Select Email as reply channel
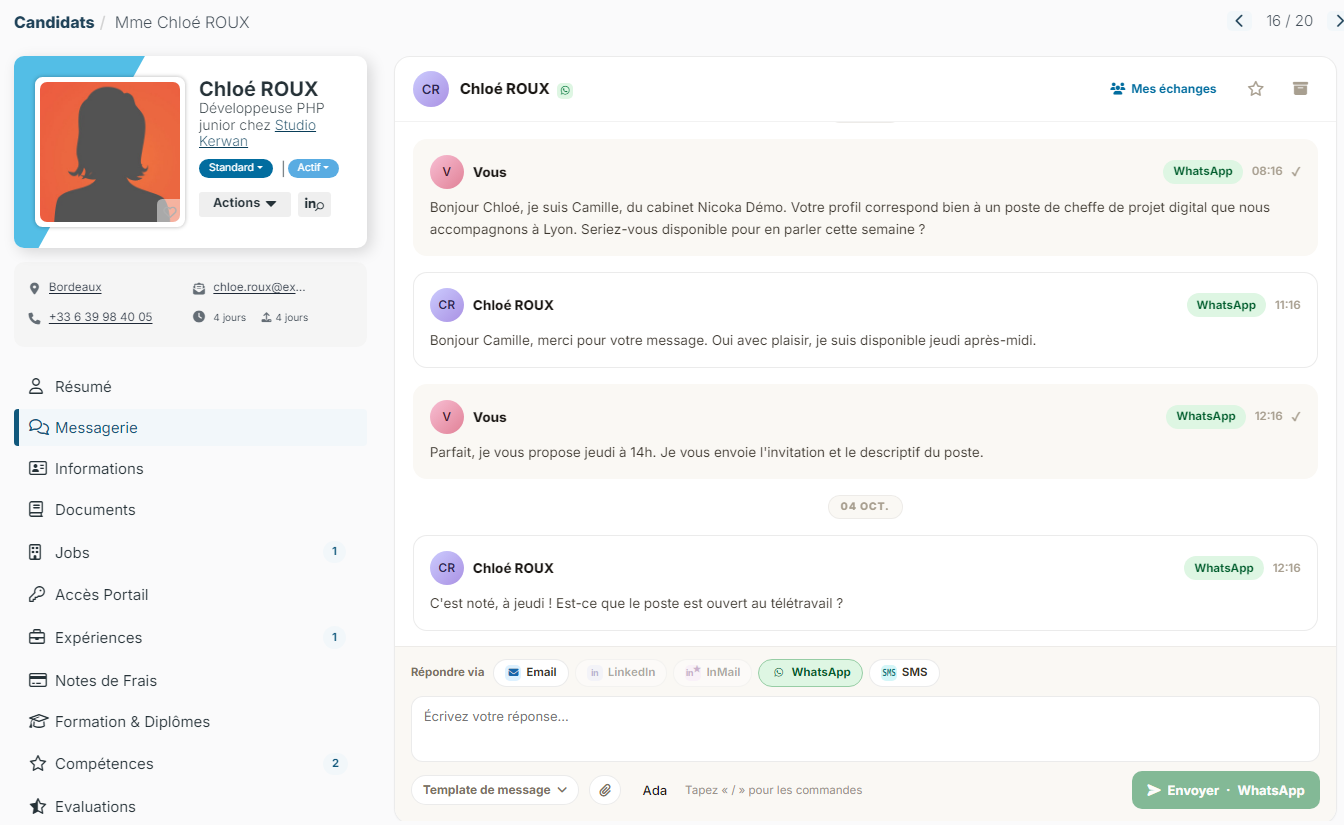 [531, 673]
